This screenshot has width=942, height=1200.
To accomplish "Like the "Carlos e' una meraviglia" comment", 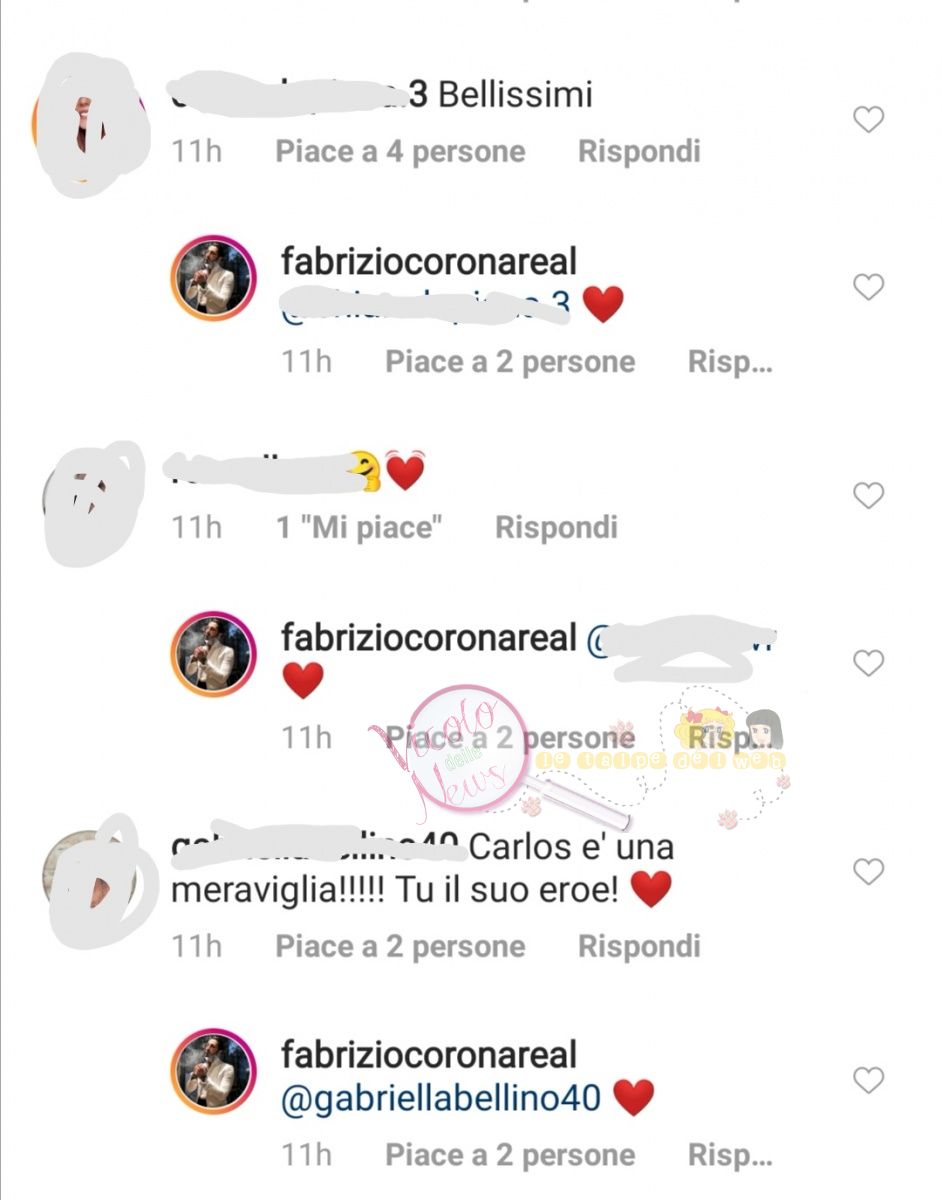I will click(x=868, y=872).
